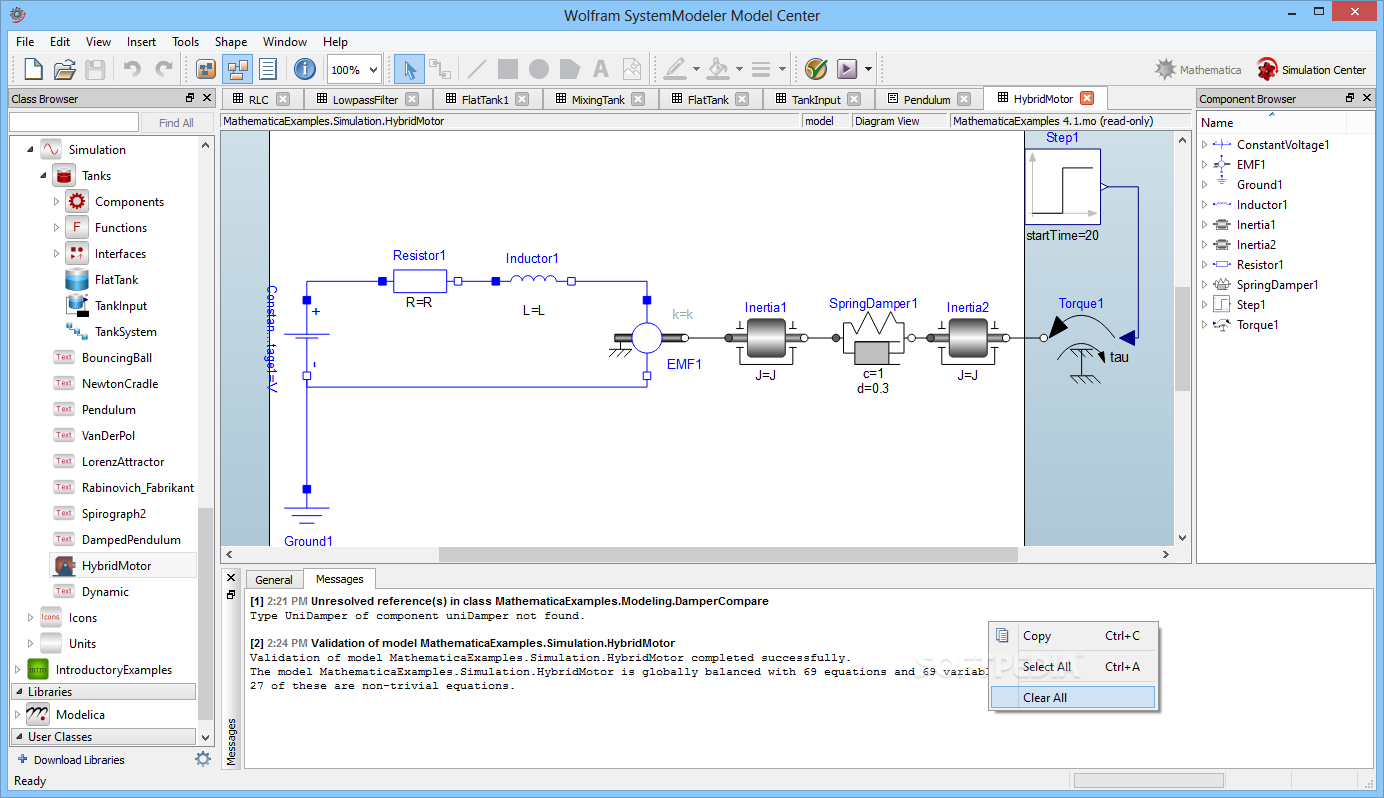Viewport: 1384px width, 798px height.
Task: Toggle the Icon View mode button
Action: [x=206, y=70]
